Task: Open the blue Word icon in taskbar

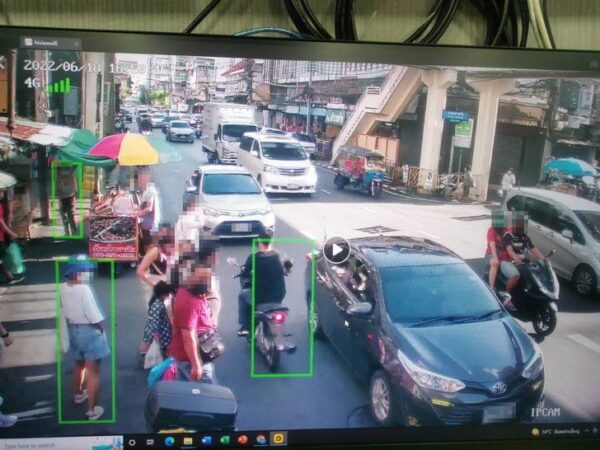Action: [206, 439]
